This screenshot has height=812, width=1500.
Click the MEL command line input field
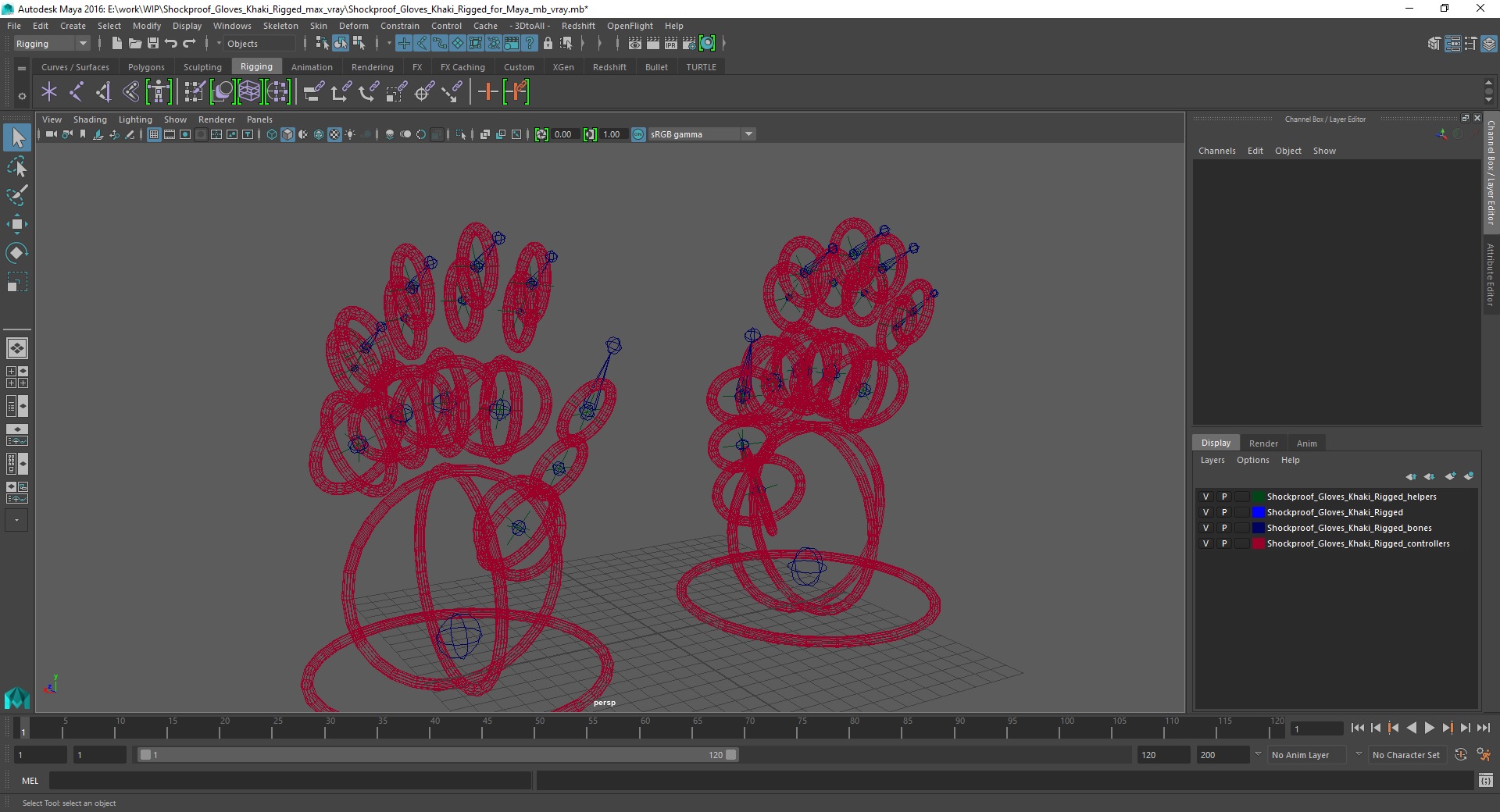(290, 781)
